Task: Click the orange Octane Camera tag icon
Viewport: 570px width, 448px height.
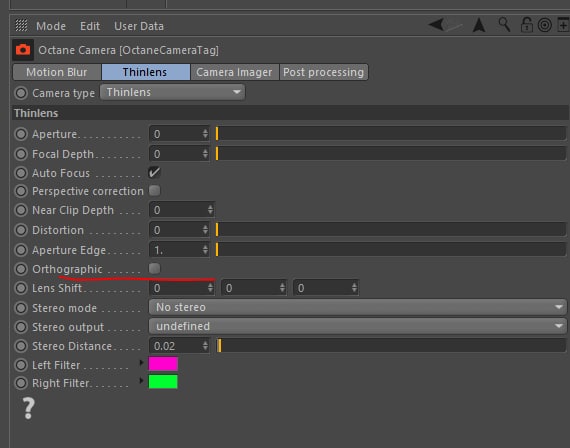Action: click(x=23, y=49)
